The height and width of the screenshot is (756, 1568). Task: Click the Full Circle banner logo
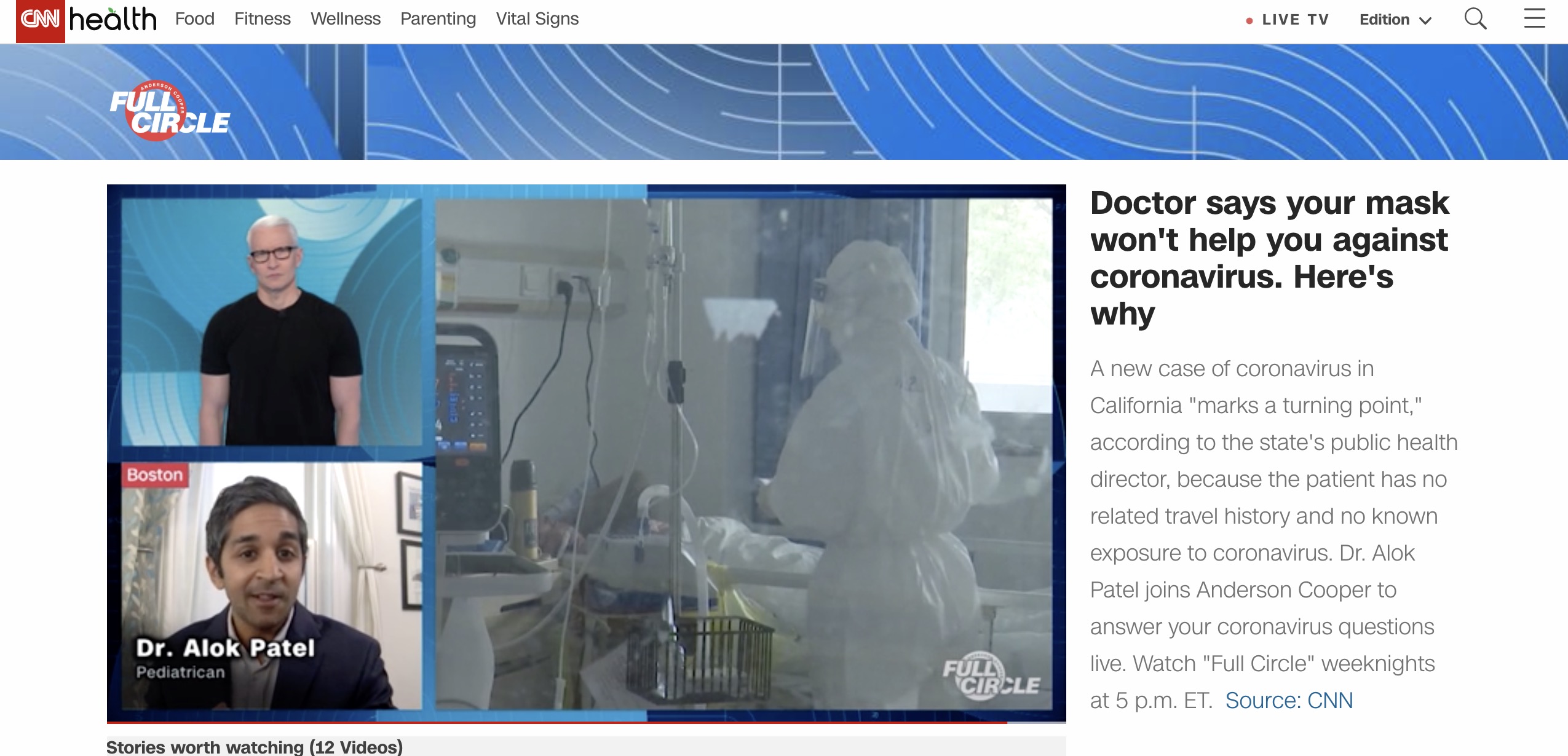169,111
